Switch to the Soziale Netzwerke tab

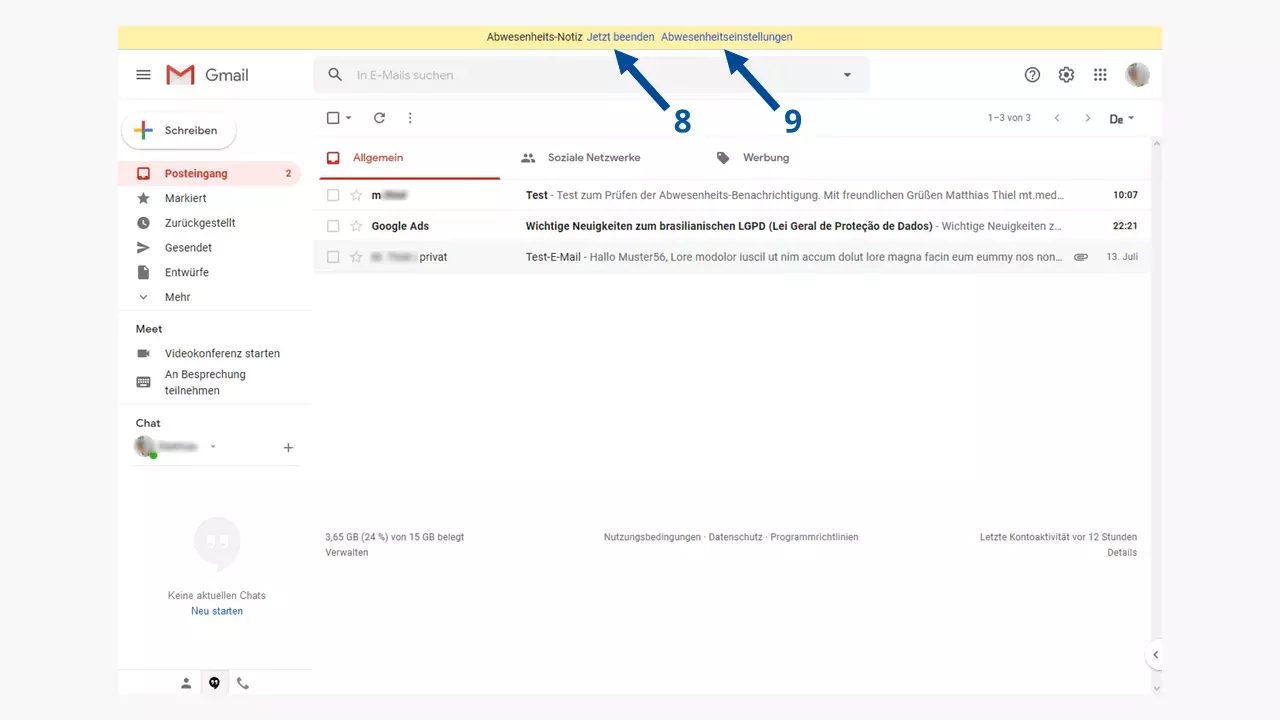tap(593, 158)
